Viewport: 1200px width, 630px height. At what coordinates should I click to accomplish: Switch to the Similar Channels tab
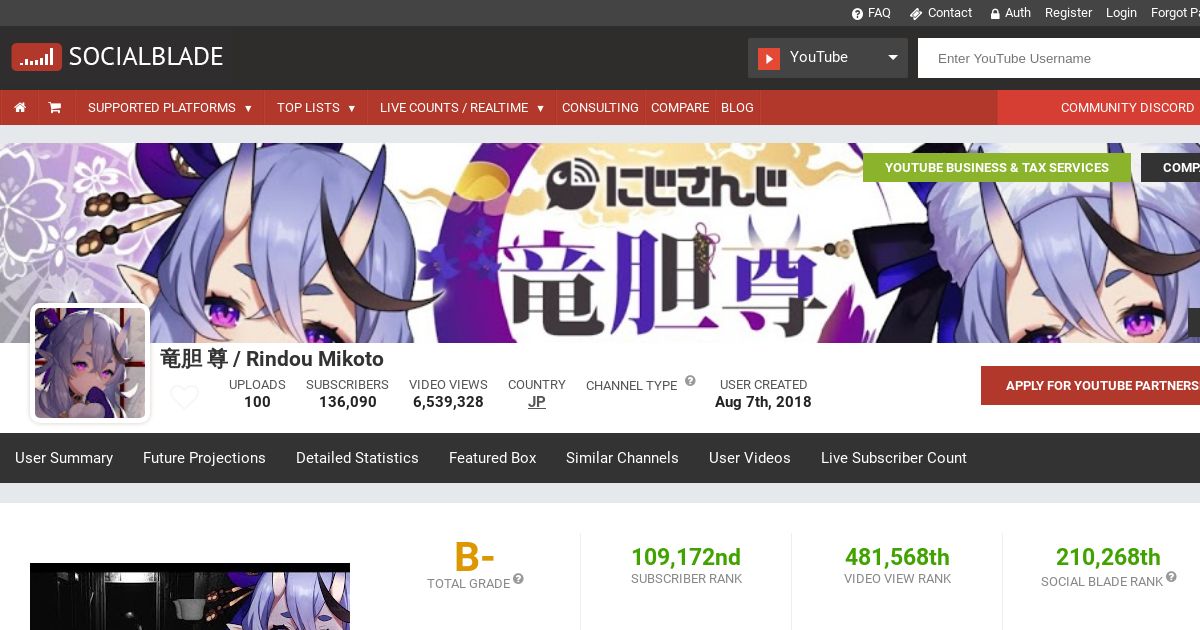point(622,458)
